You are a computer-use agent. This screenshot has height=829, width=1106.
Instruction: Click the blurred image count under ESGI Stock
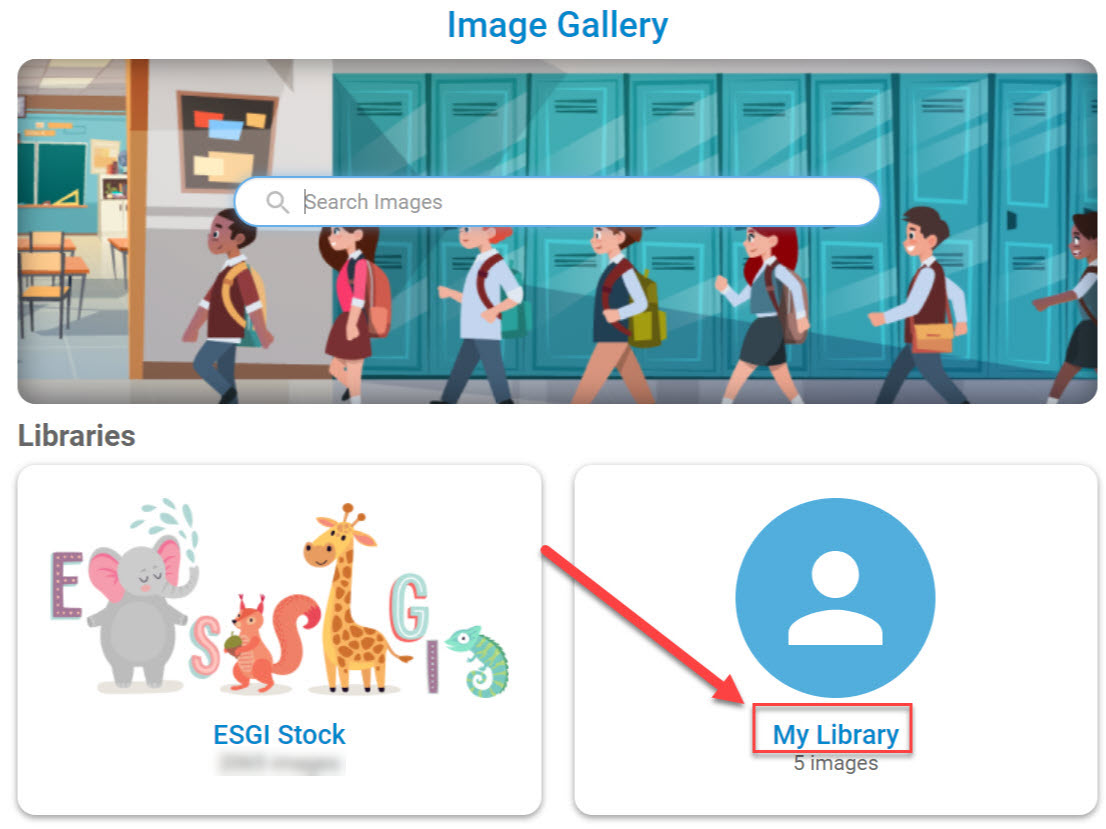280,763
